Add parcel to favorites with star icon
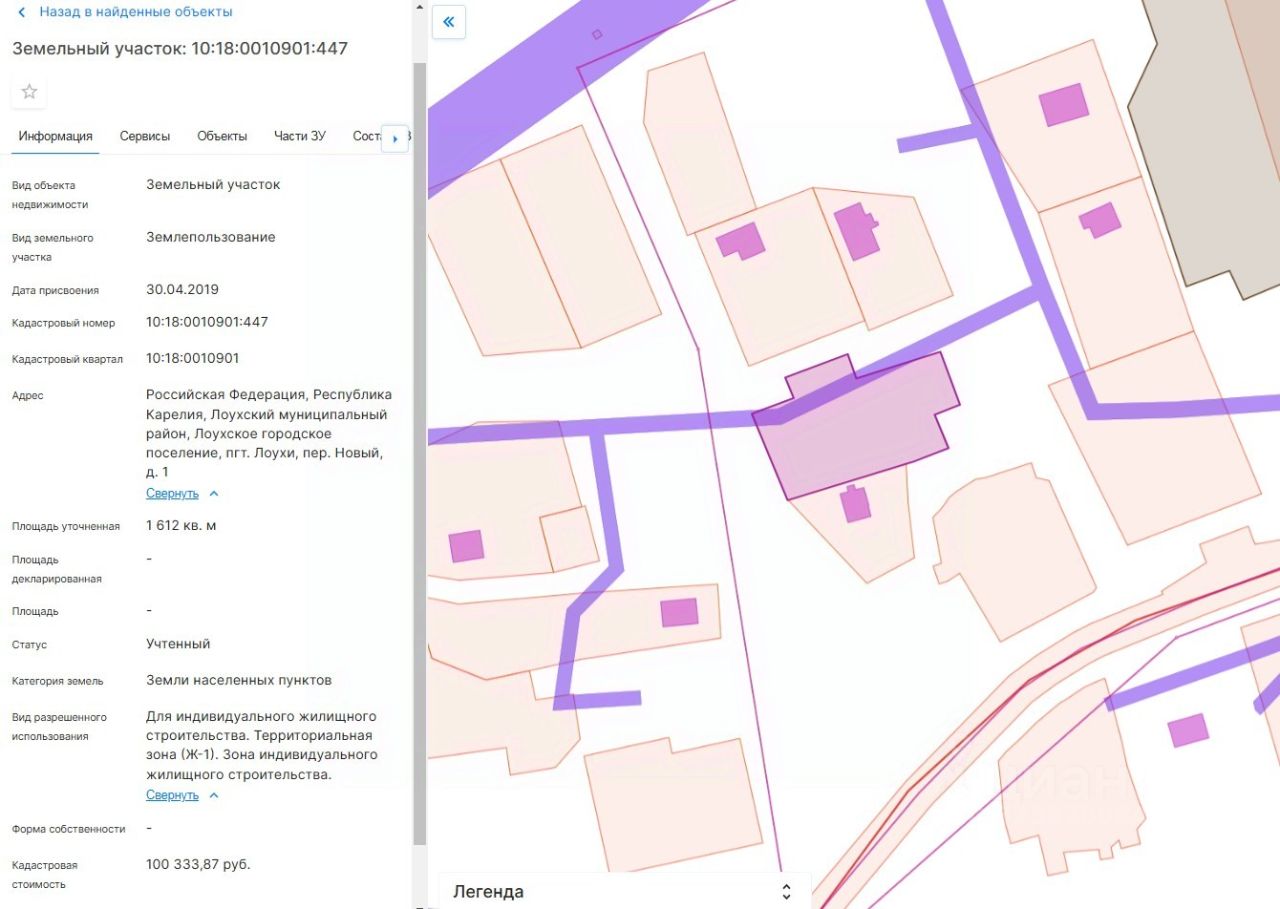Viewport: 1280px width, 909px height. (29, 92)
